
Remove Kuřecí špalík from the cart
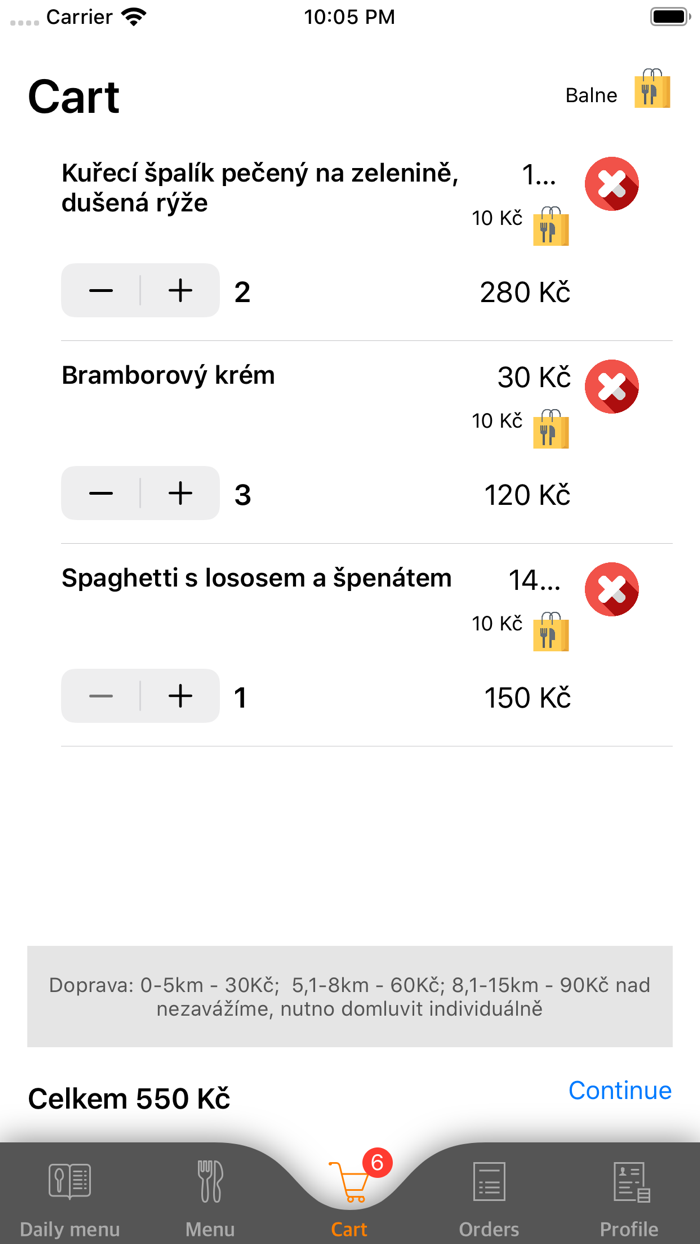(611, 184)
